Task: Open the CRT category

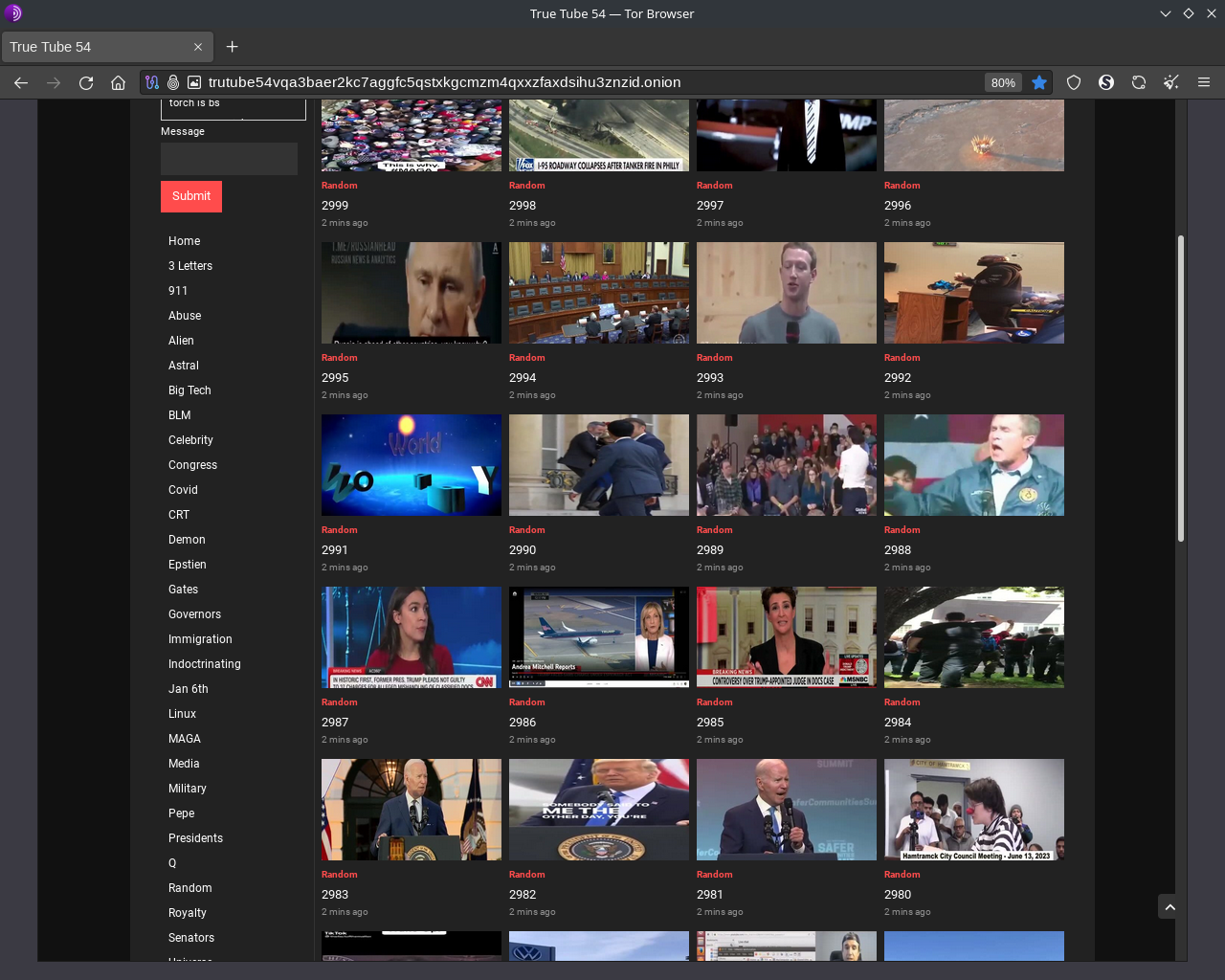Action: [179, 515]
